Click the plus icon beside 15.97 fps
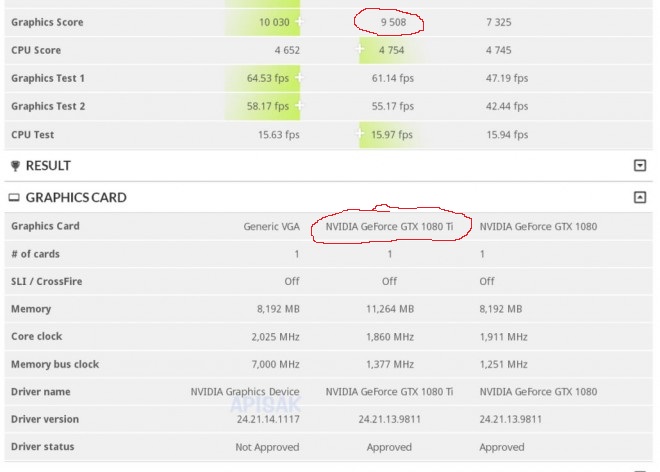660x472 pixels. pos(363,133)
